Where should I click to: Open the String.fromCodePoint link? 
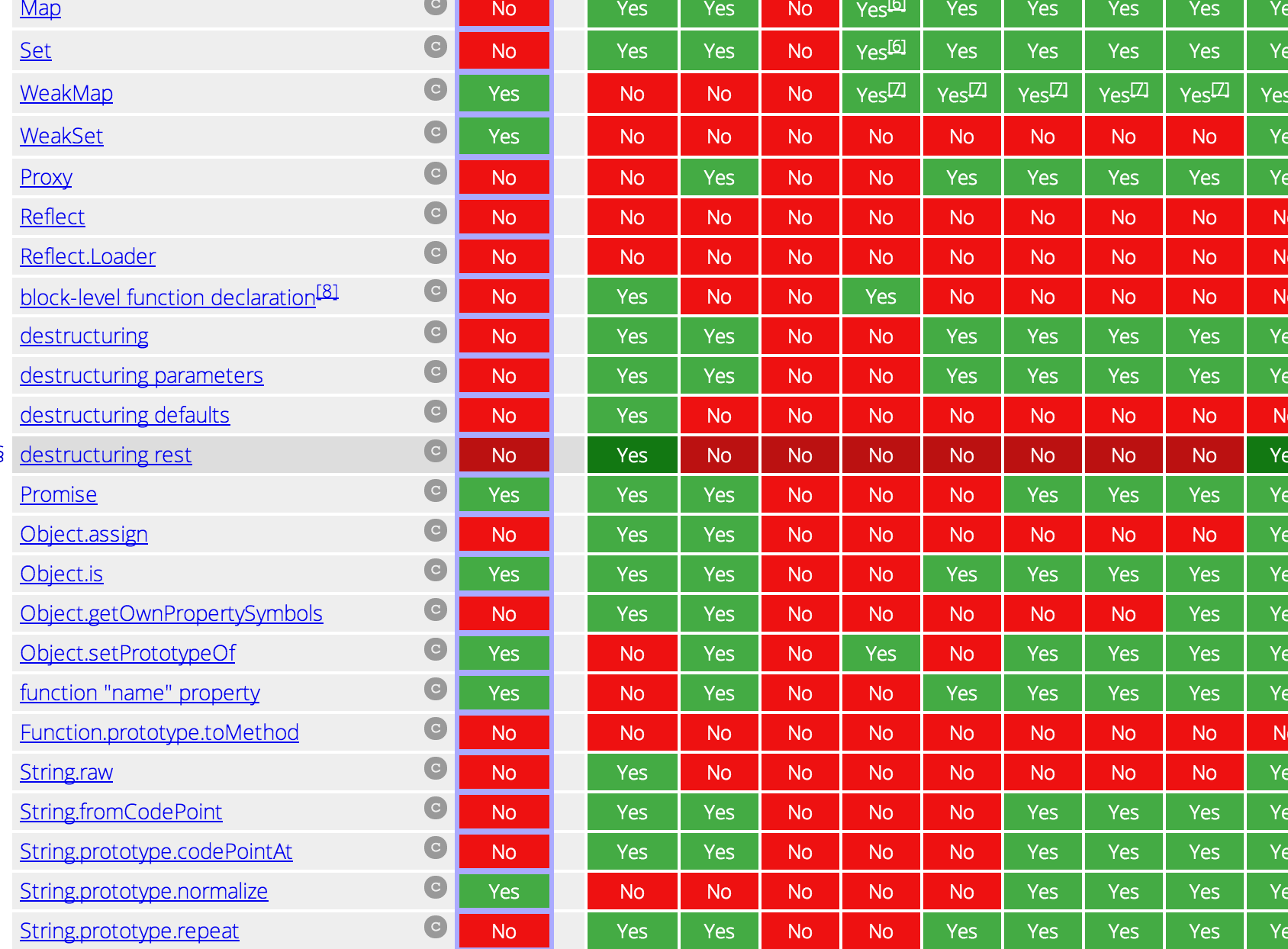(x=121, y=812)
